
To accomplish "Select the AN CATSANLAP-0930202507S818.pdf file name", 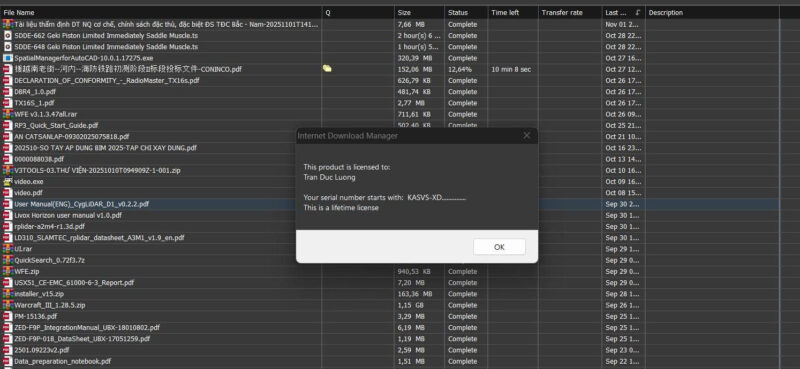I will tap(71, 137).
